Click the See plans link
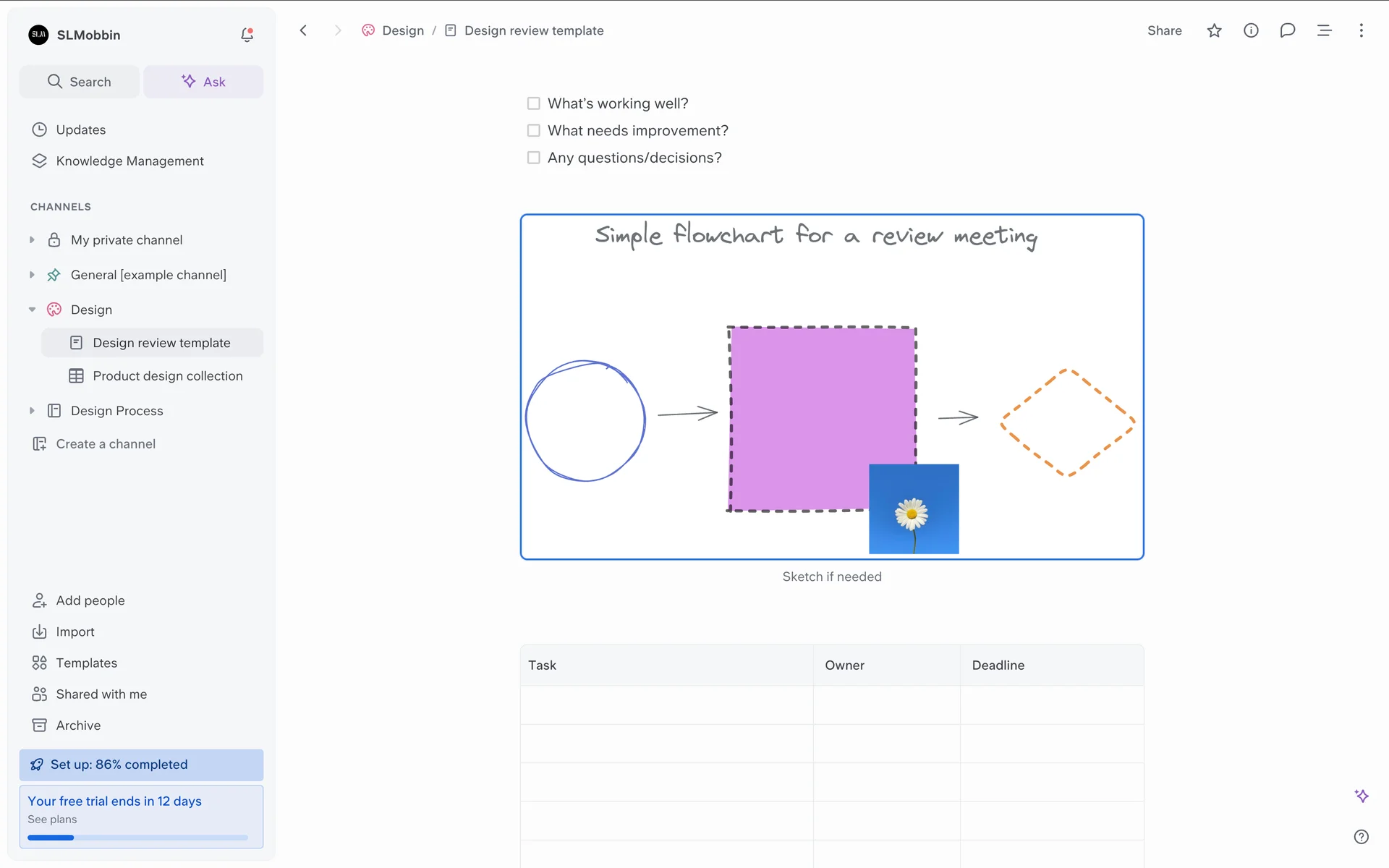The image size is (1389, 868). [52, 820]
